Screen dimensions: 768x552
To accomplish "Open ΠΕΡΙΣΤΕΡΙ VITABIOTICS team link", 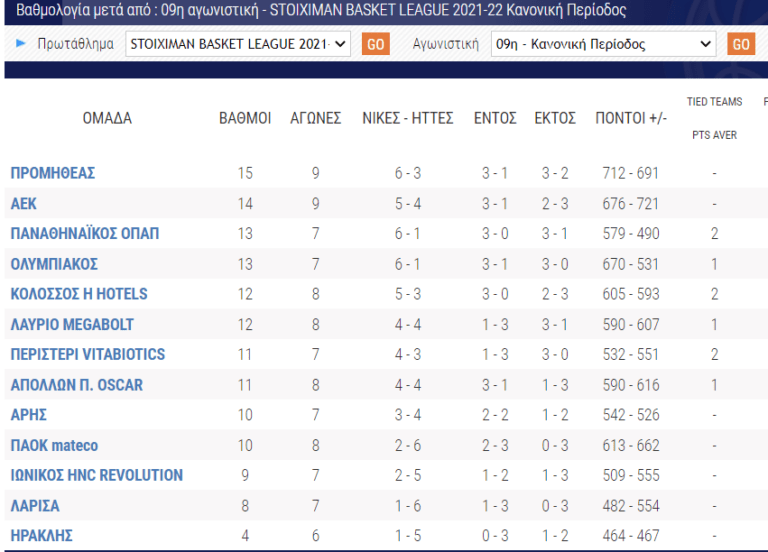I will [x=87, y=354].
